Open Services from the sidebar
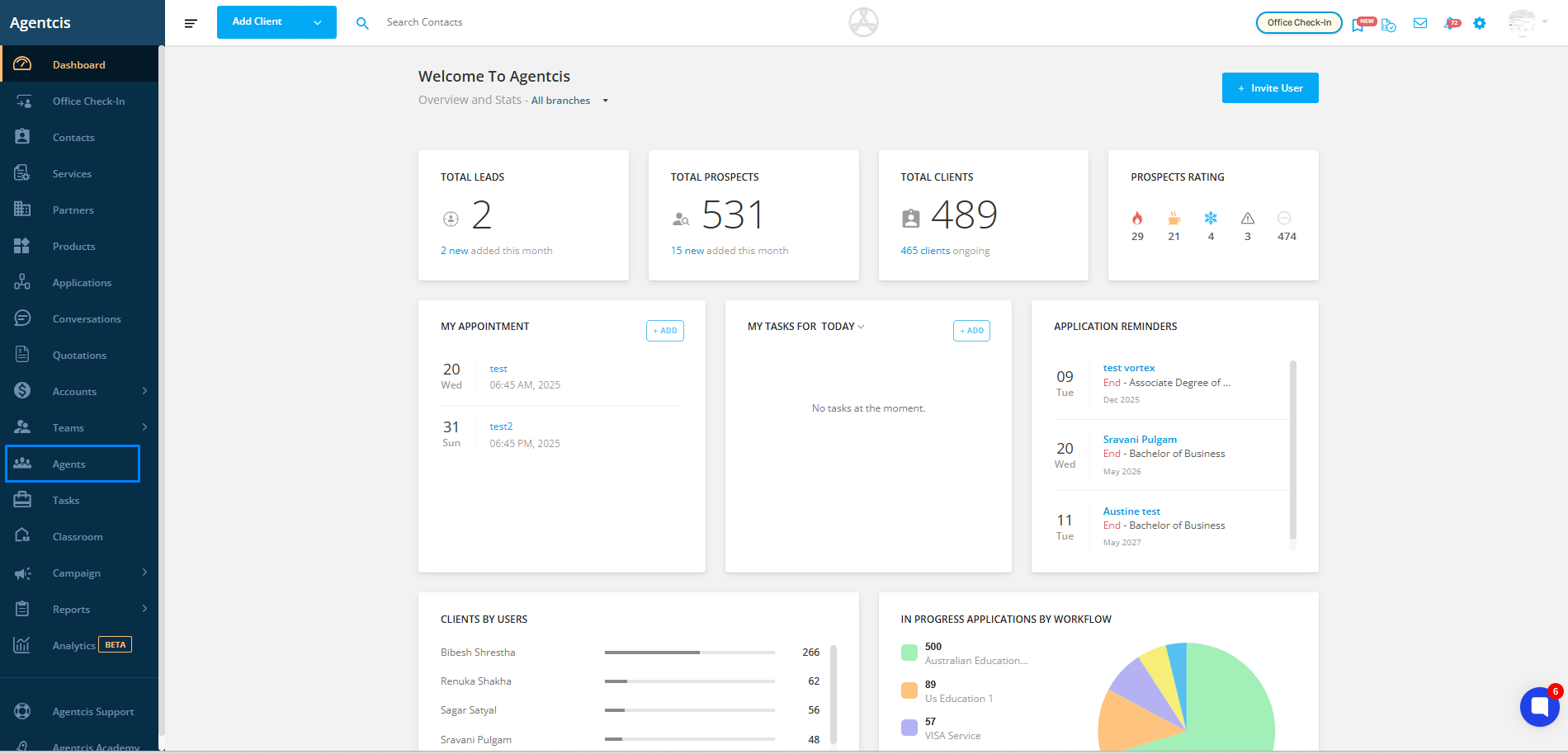The image size is (1568, 754). tap(79, 173)
